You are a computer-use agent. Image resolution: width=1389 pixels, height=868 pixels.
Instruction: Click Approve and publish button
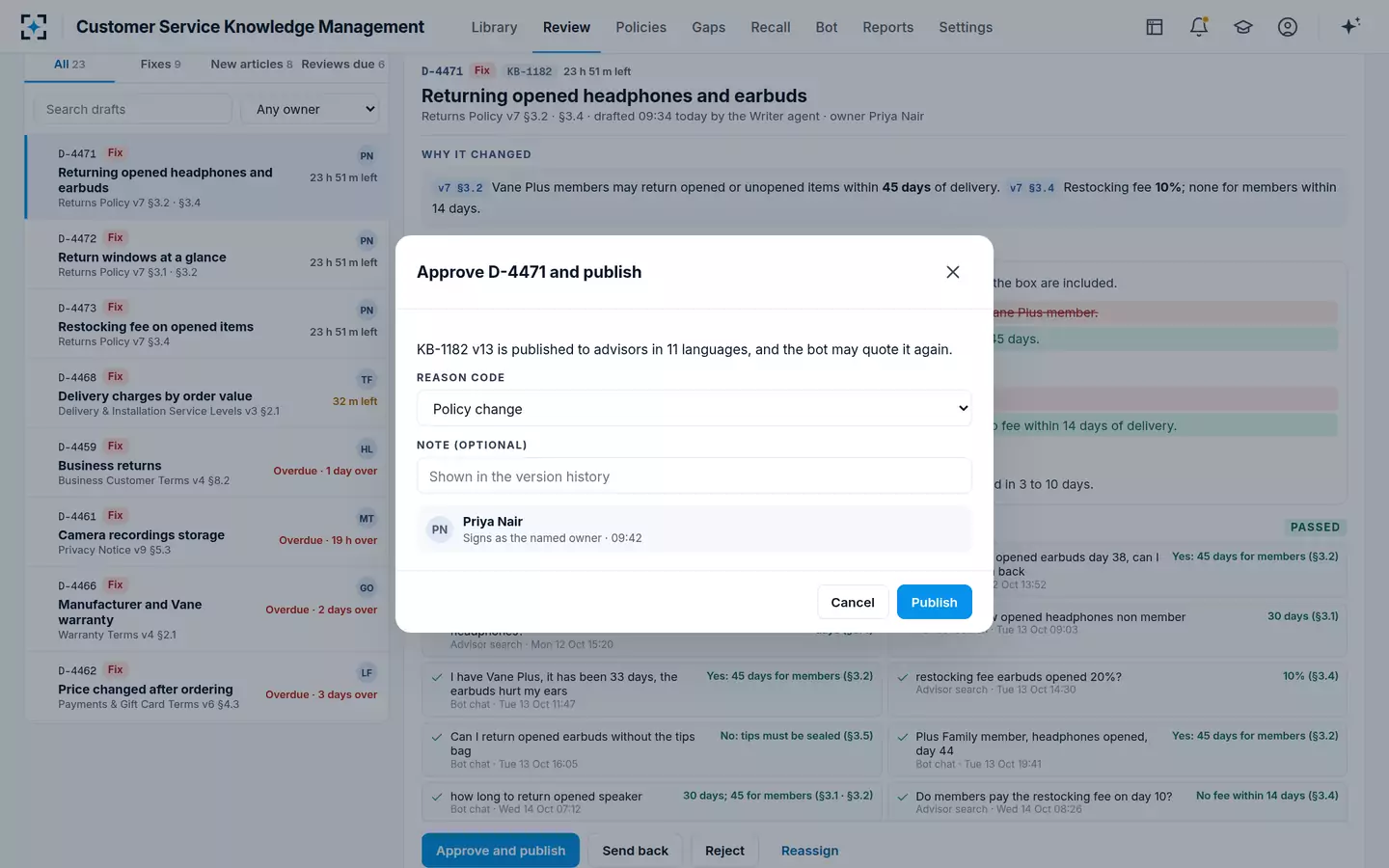[x=501, y=851]
